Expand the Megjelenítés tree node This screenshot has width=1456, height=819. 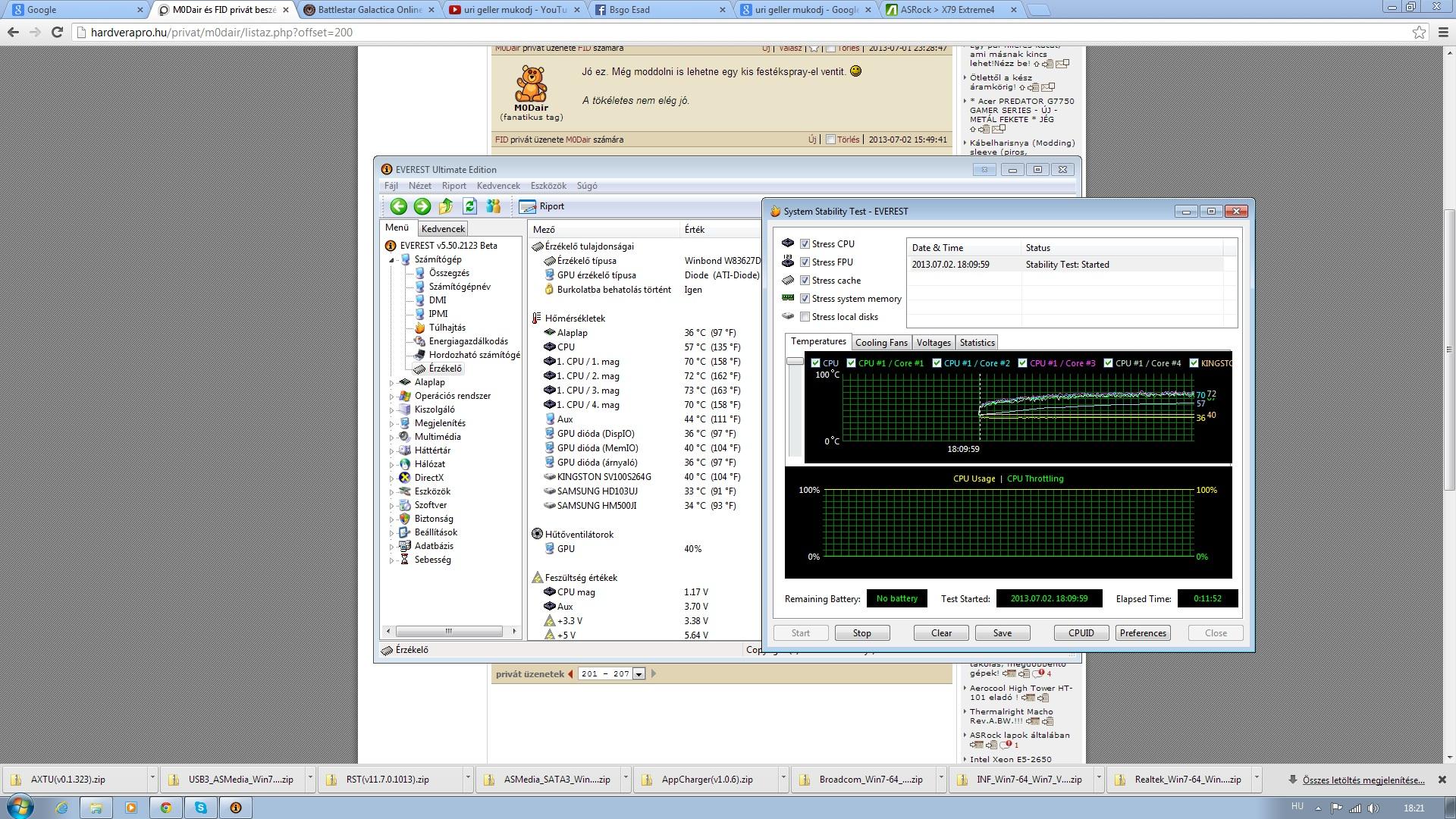pyautogui.click(x=392, y=424)
